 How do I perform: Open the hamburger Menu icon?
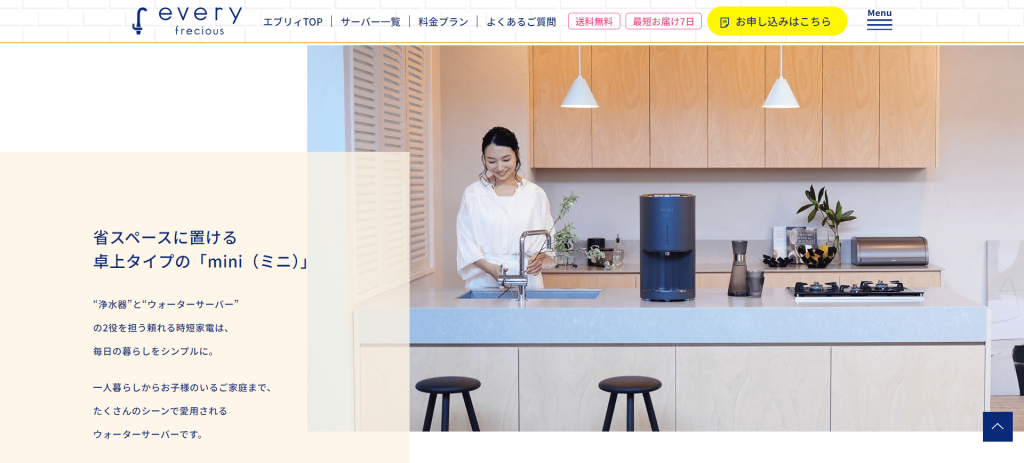coord(879,19)
